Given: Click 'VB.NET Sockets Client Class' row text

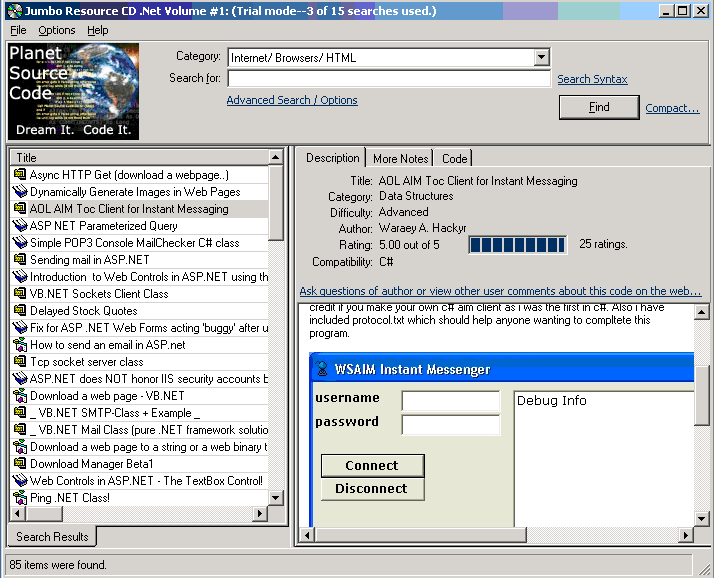Looking at the screenshot, I should [99, 294].
